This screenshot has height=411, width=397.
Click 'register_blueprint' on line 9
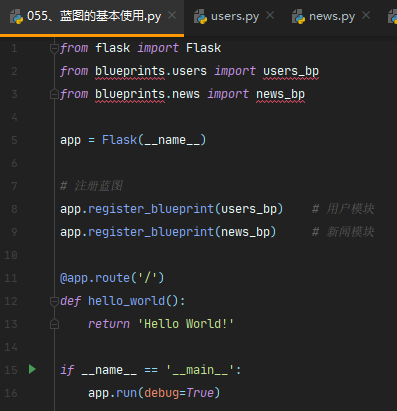pyautogui.click(x=151, y=232)
